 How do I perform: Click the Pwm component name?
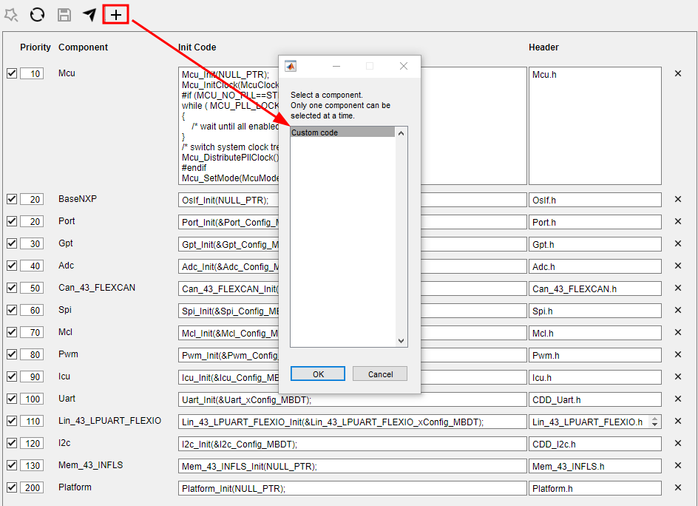[68, 354]
